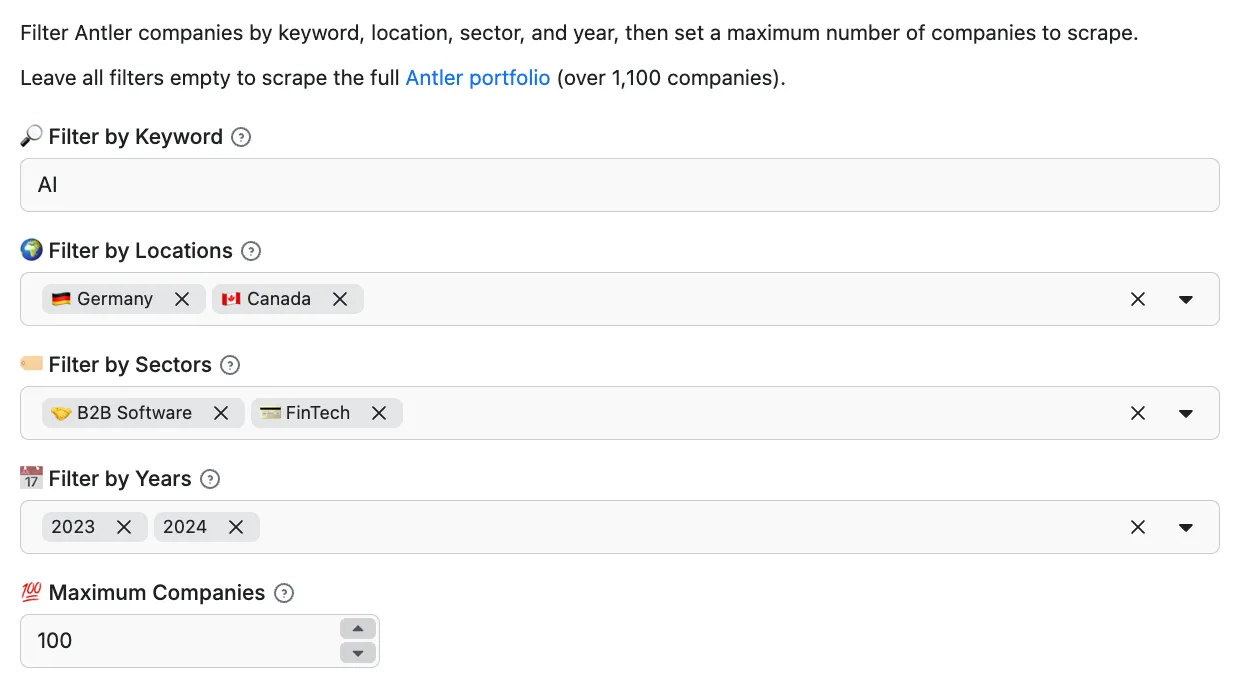Expand the Locations dropdown arrow
The width and height of the screenshot is (1241, 692).
pyautogui.click(x=1186, y=298)
